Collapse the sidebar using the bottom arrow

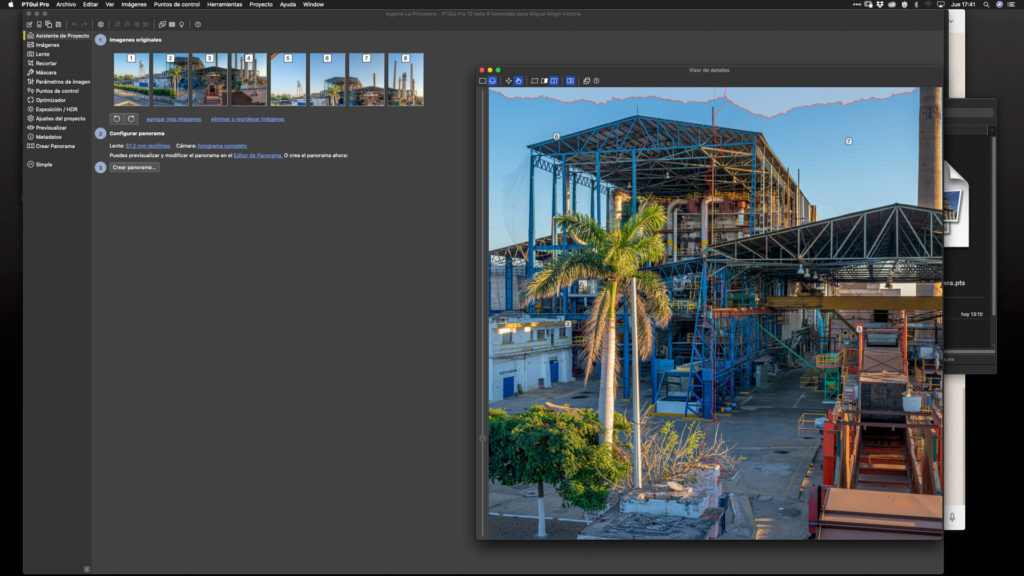pos(86,569)
